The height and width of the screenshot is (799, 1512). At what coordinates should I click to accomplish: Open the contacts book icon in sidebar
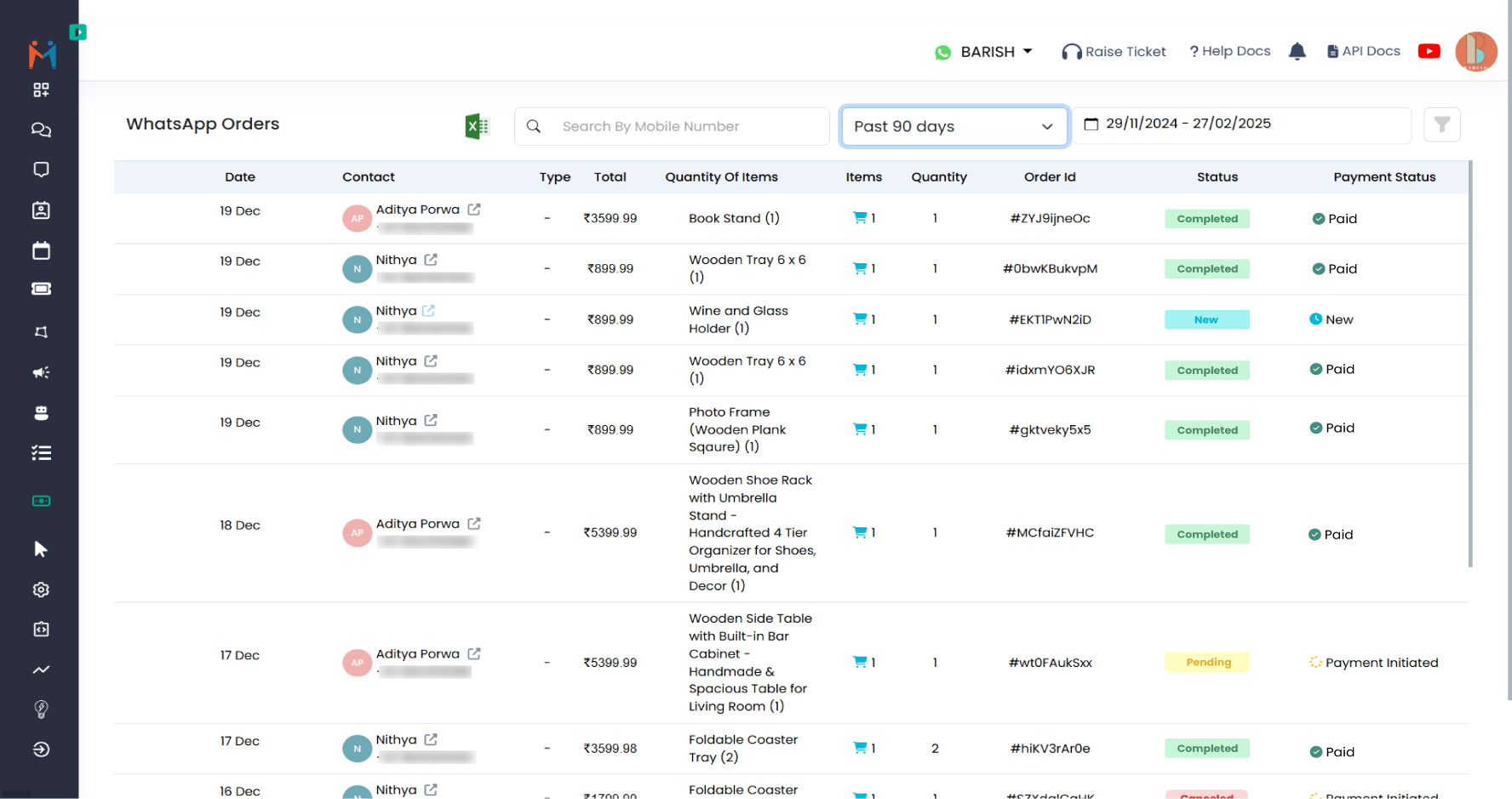pos(41,210)
